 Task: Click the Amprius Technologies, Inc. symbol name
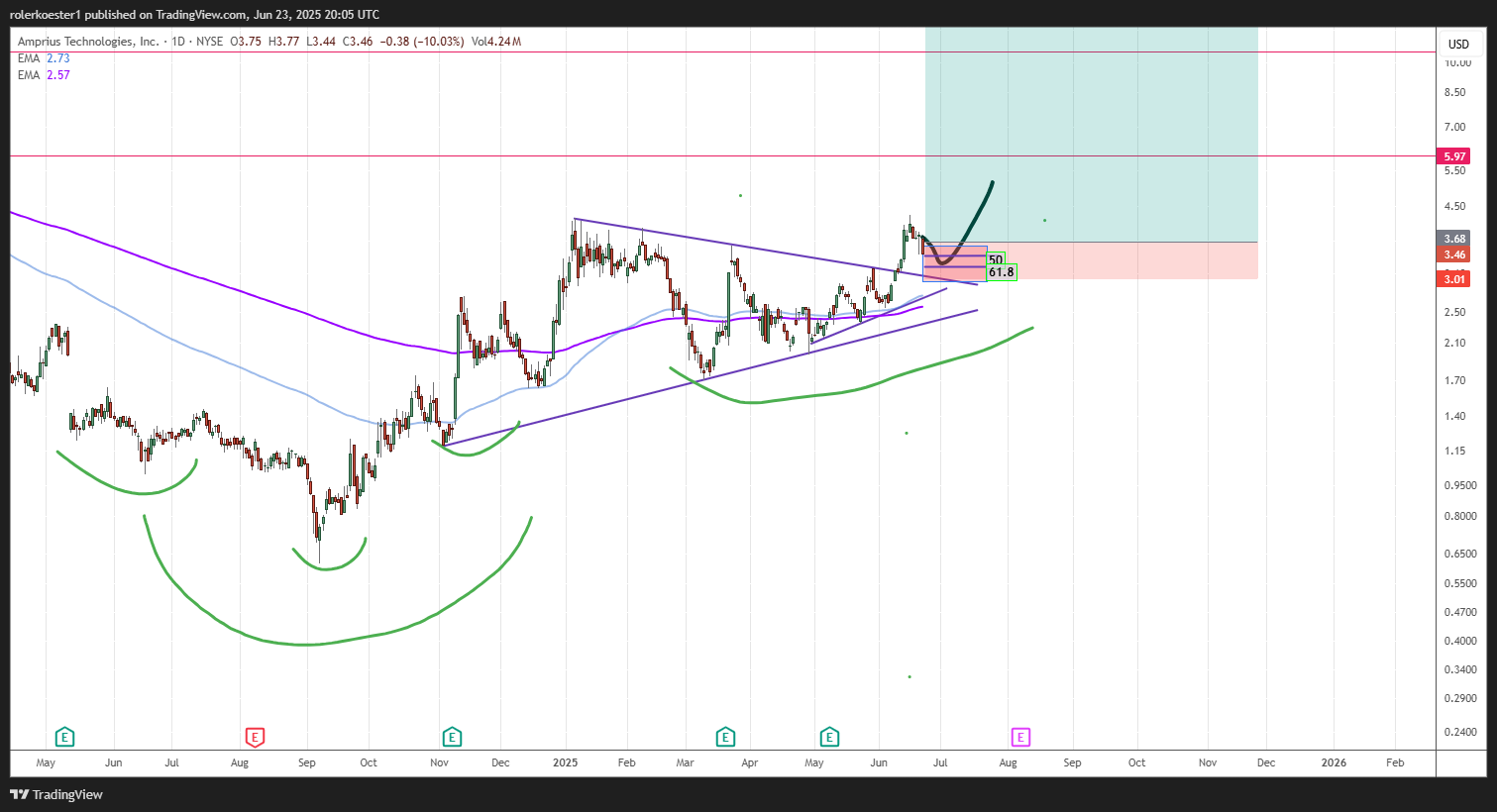[x=88, y=42]
